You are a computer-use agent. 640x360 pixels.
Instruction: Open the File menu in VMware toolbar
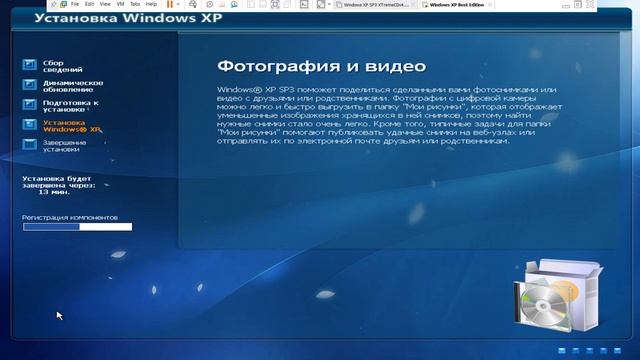[x=75, y=4]
